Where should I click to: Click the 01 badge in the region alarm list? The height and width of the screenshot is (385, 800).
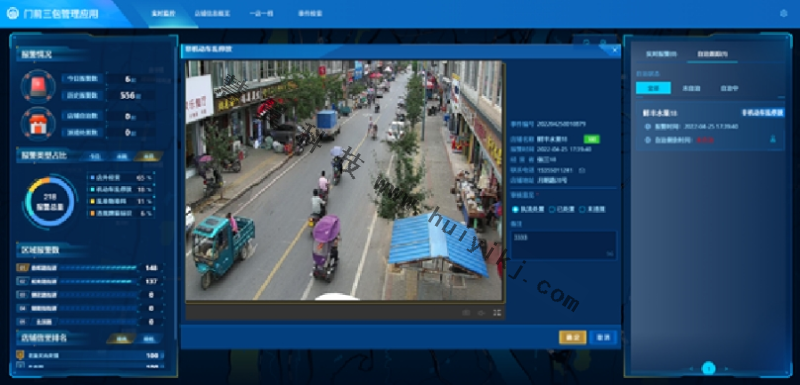pyautogui.click(x=22, y=267)
